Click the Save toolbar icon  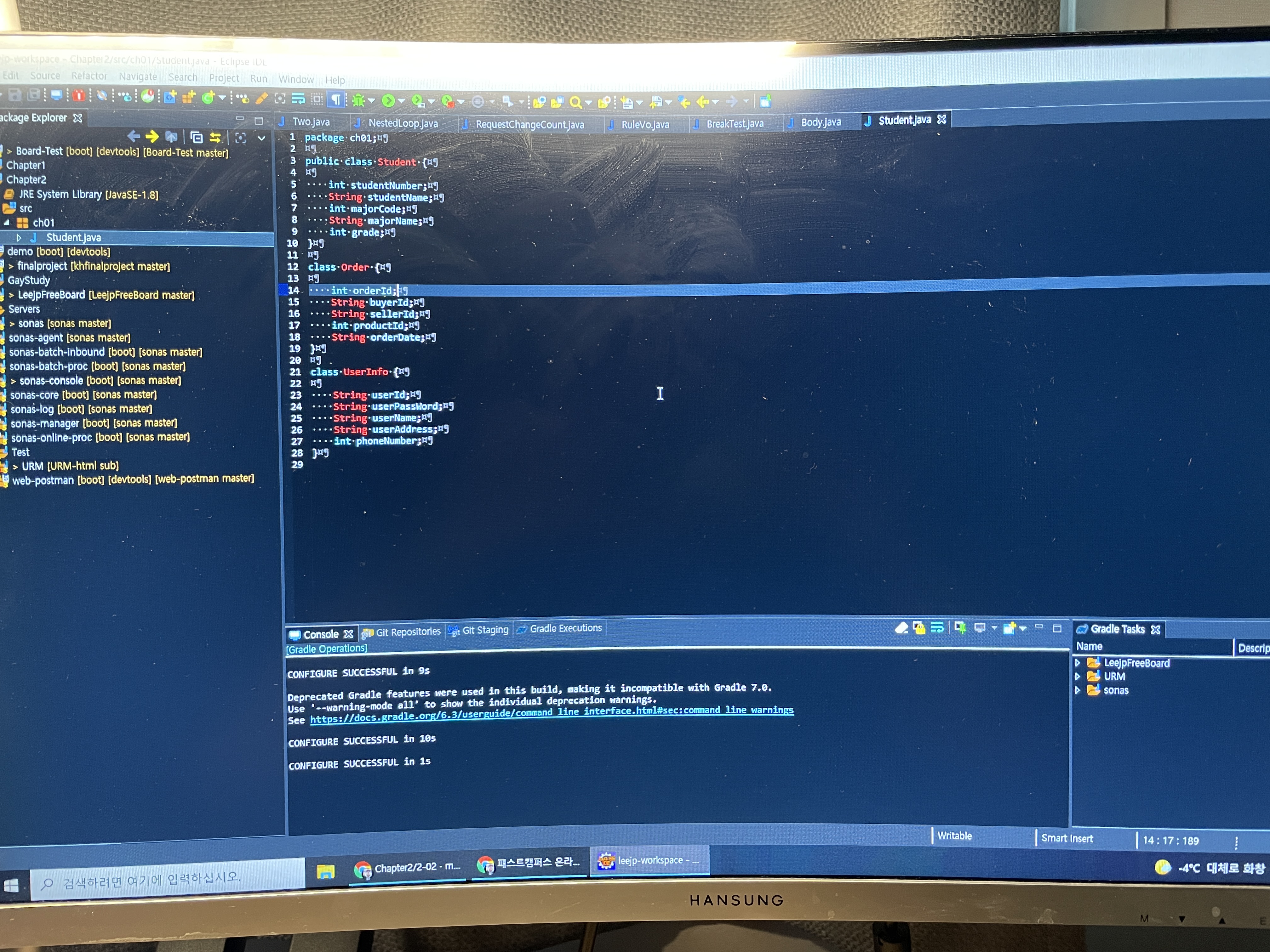click(x=15, y=95)
